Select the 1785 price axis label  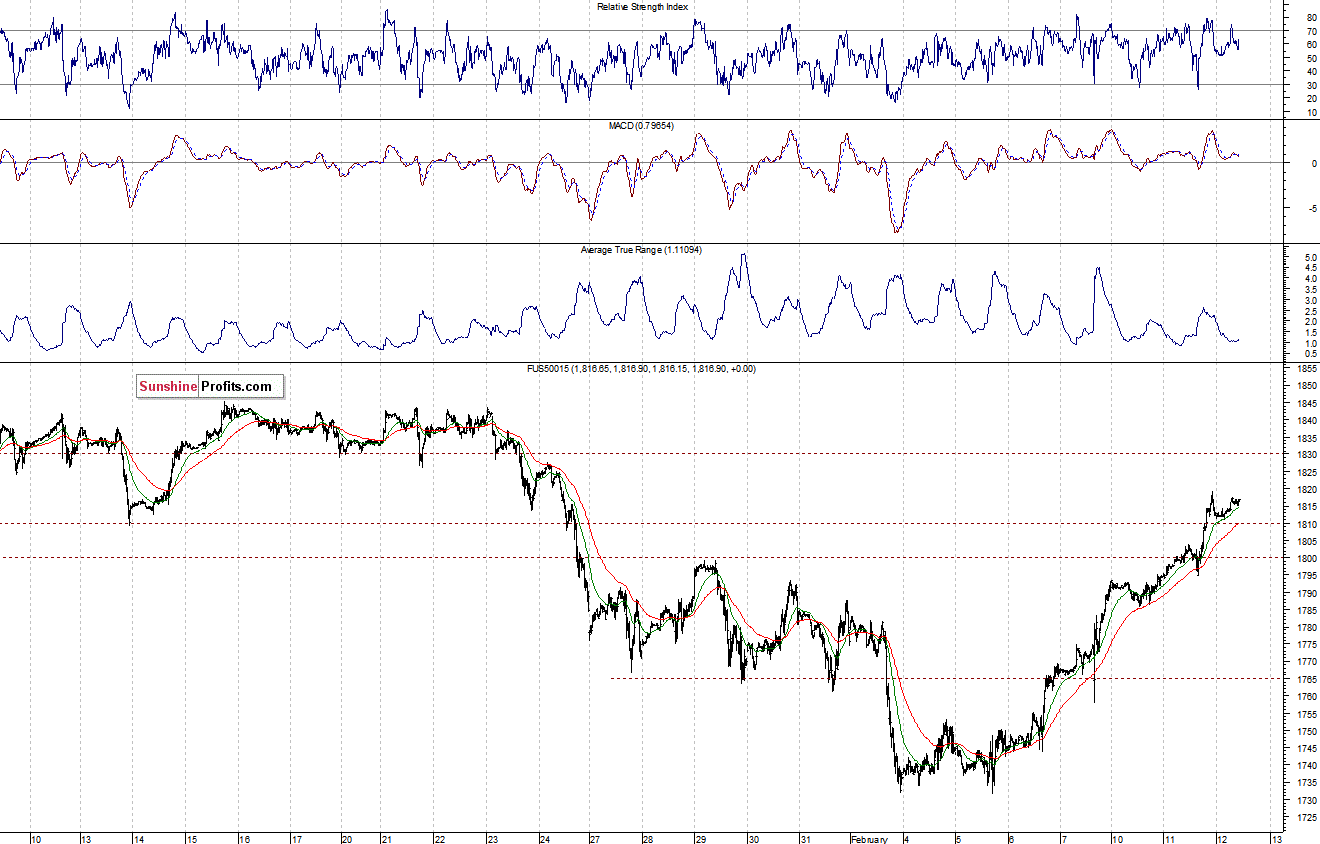click(1305, 611)
